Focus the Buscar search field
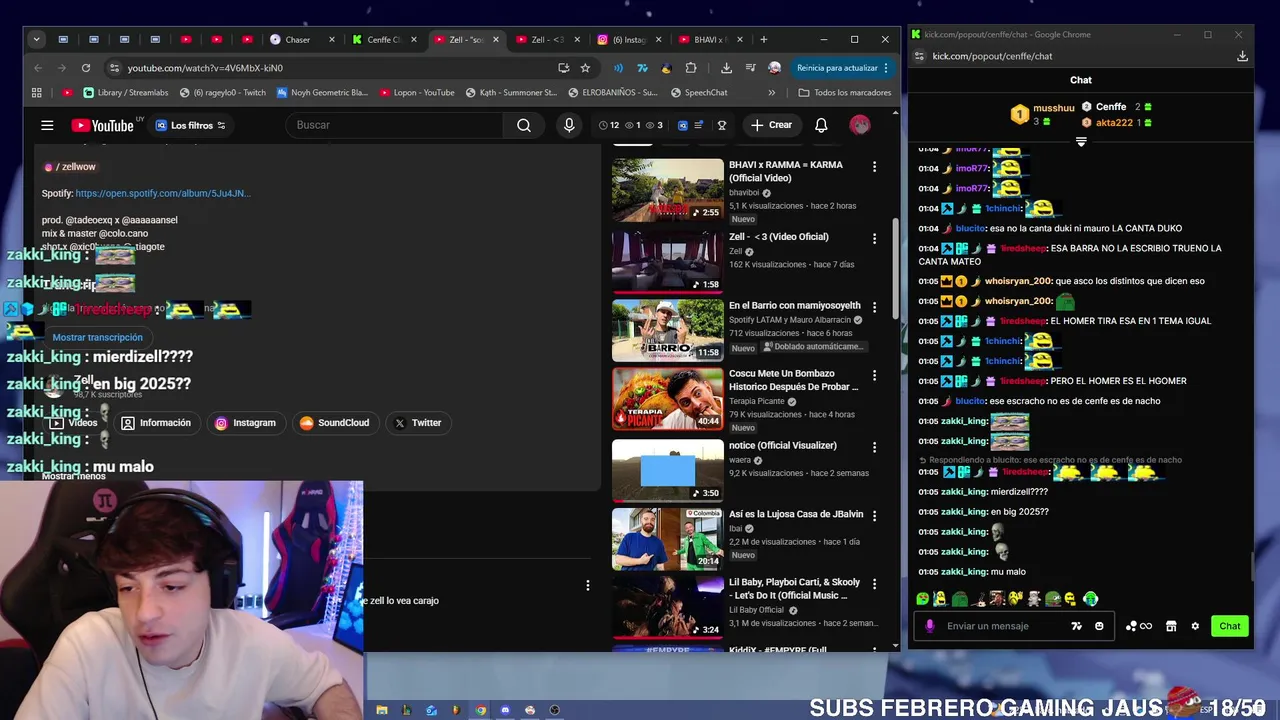The image size is (1280, 720). [394, 125]
